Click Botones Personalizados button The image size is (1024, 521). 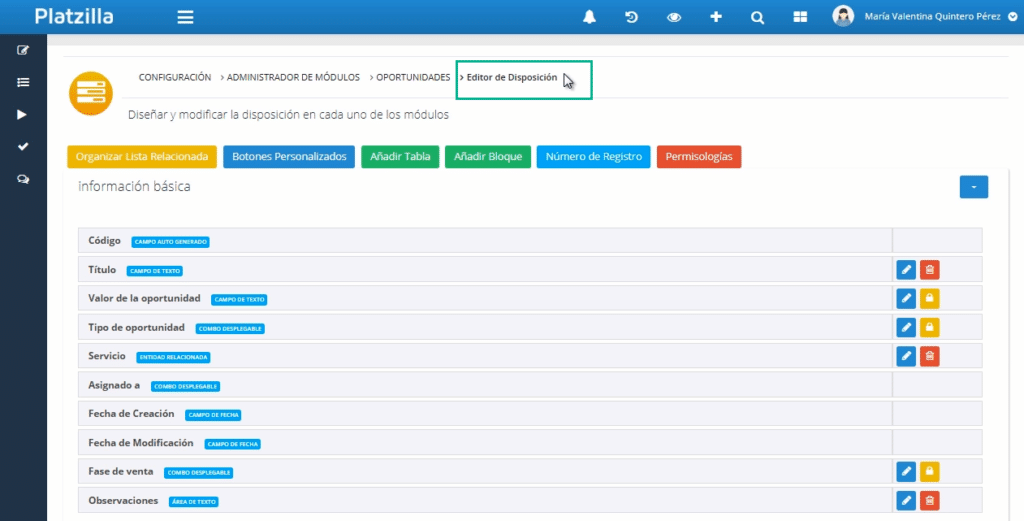tap(289, 157)
